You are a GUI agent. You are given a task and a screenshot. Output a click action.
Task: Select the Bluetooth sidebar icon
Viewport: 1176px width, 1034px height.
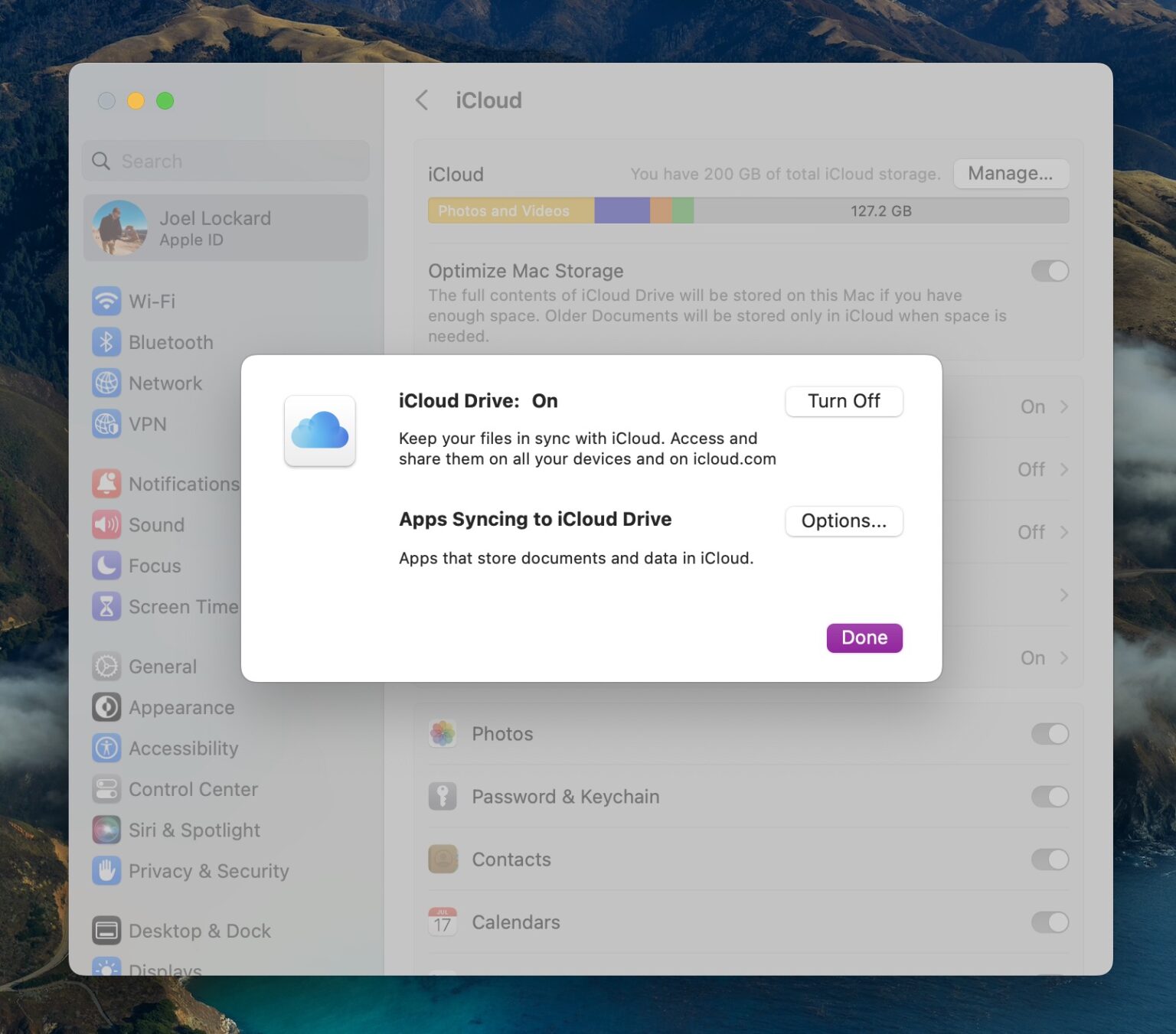(x=106, y=342)
